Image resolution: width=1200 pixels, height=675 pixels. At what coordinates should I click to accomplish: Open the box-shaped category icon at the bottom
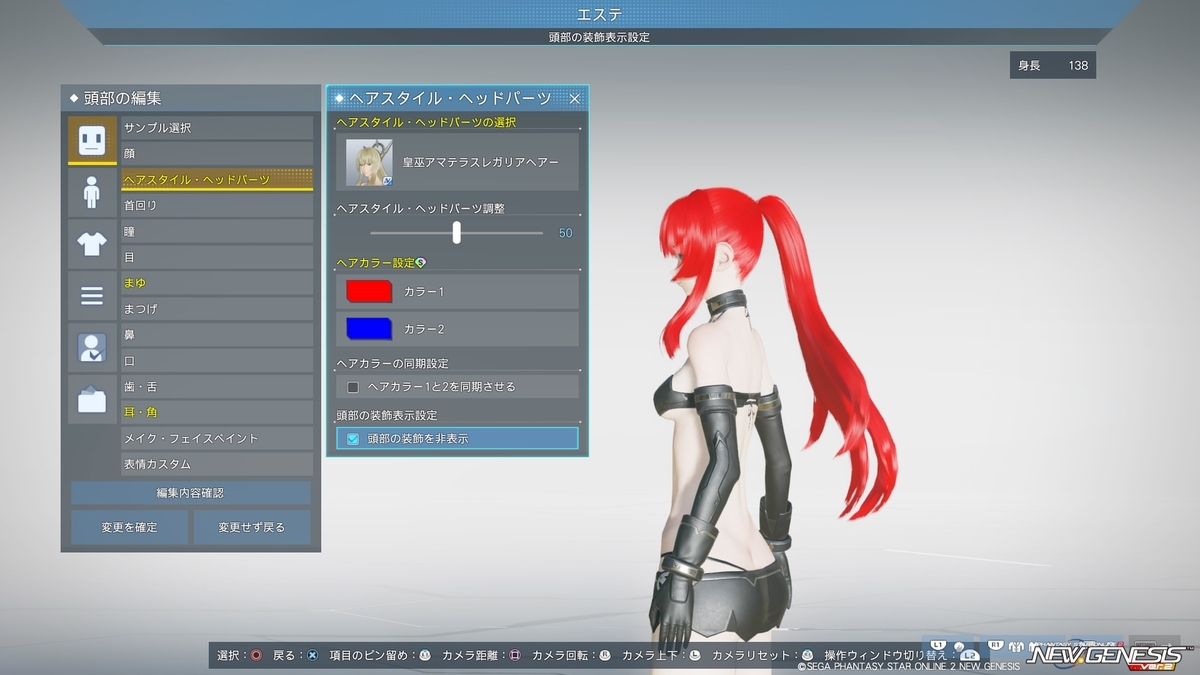tap(92, 400)
